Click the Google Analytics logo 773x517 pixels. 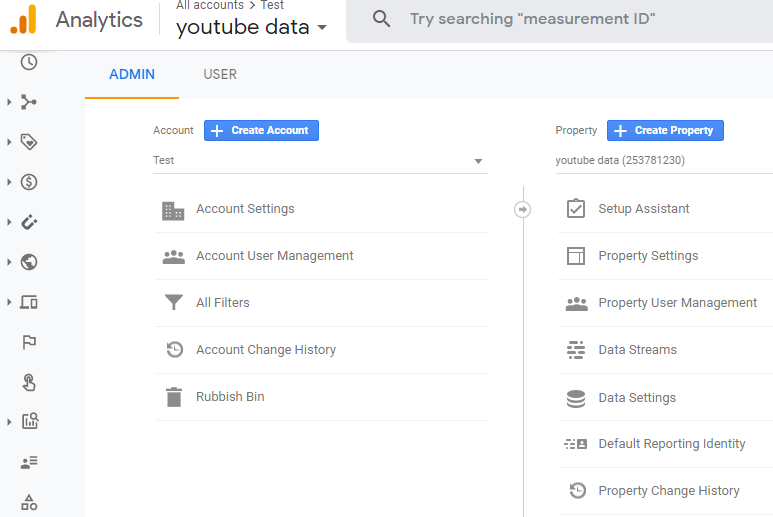(23, 19)
